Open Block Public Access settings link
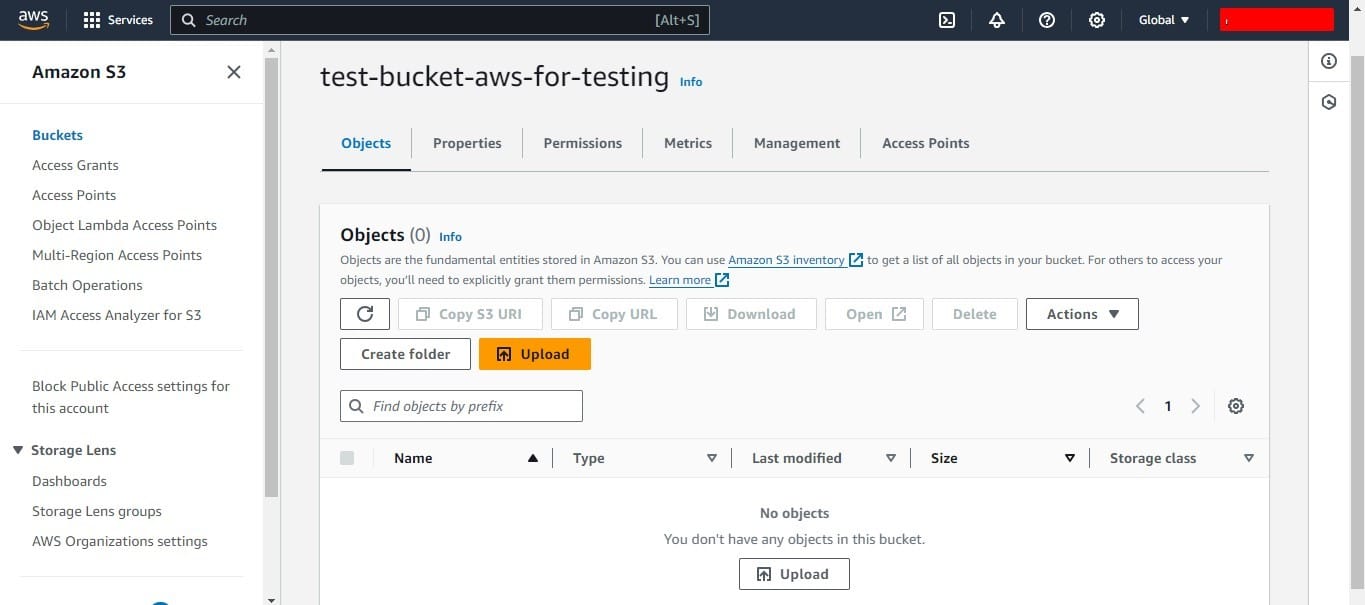Image resolution: width=1365 pixels, height=605 pixels. 131,397
